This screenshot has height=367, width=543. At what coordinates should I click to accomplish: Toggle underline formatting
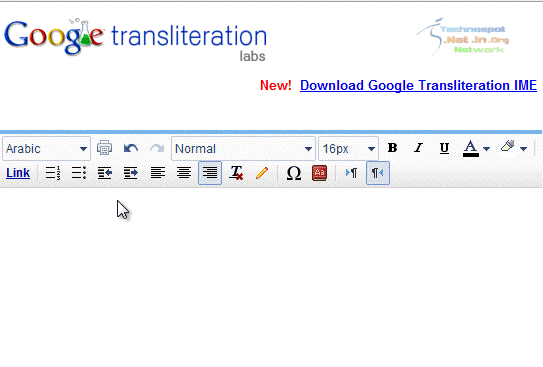click(x=444, y=148)
